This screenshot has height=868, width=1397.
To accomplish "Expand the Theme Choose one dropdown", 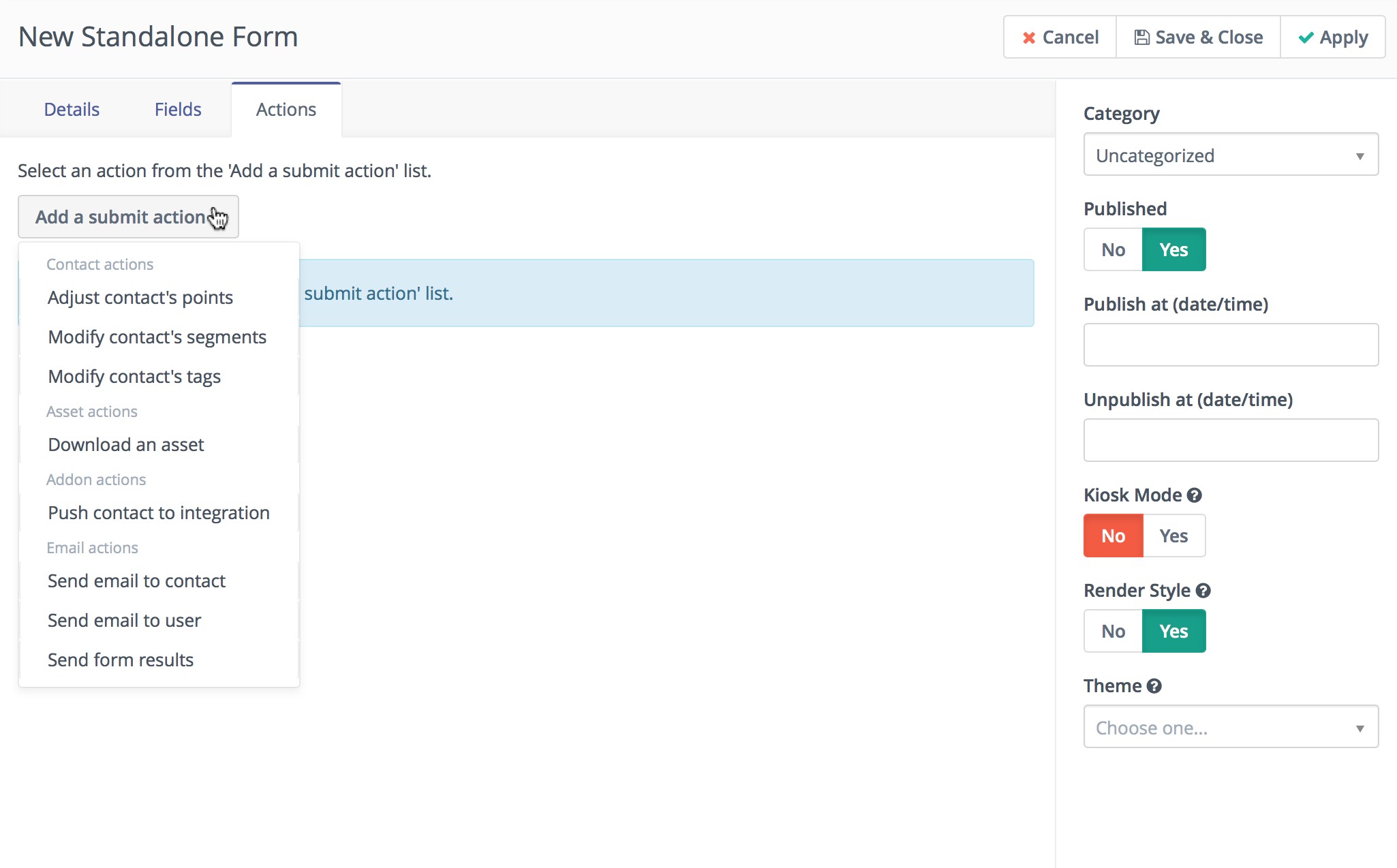I will [1230, 728].
